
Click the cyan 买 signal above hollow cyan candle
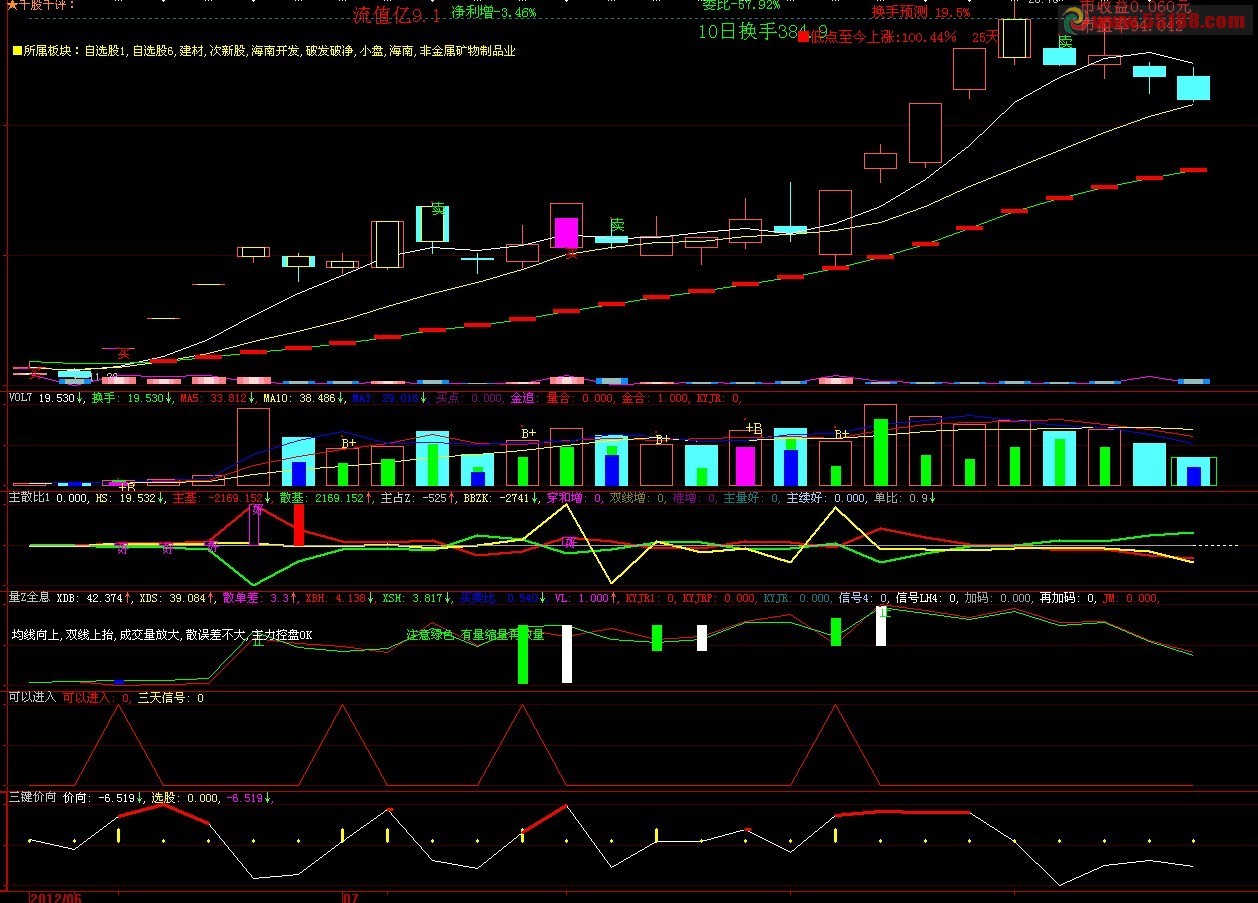437,209
